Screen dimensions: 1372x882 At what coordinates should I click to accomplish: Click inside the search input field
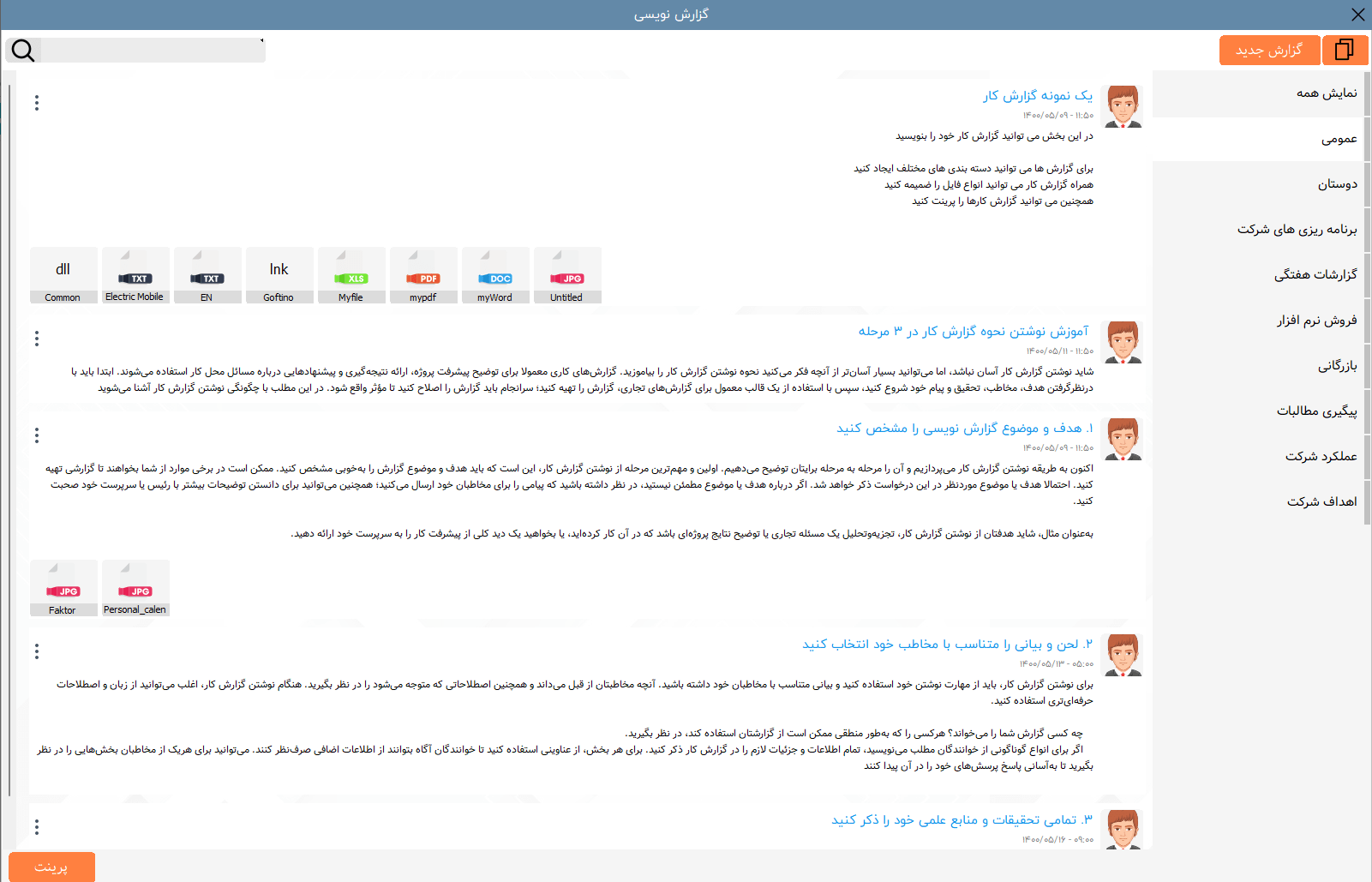tap(153, 51)
